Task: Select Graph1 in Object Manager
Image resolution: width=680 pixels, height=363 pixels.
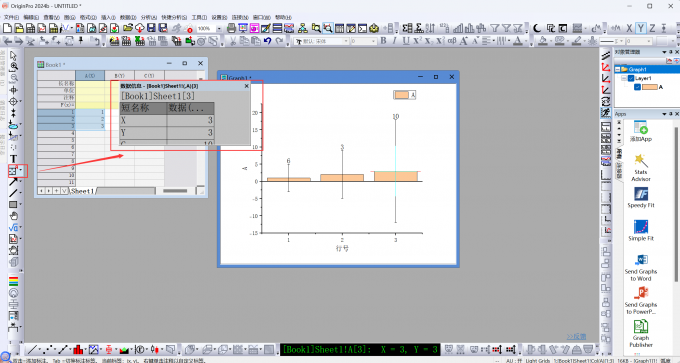Action: pyautogui.click(x=638, y=69)
